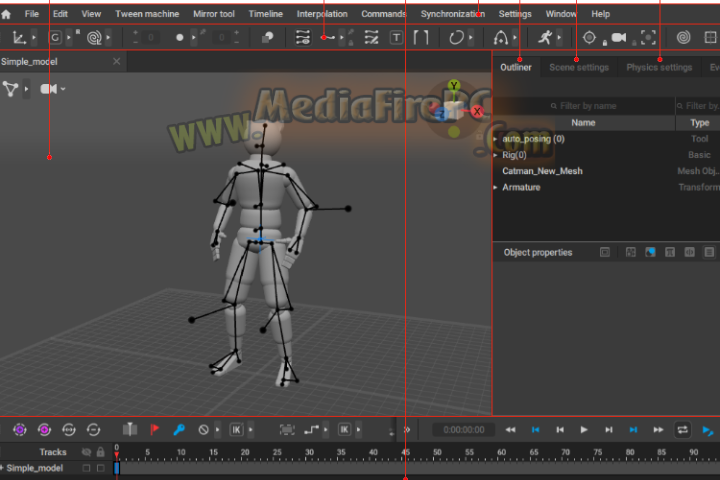Click the node graph icon in viewport

tap(10, 89)
